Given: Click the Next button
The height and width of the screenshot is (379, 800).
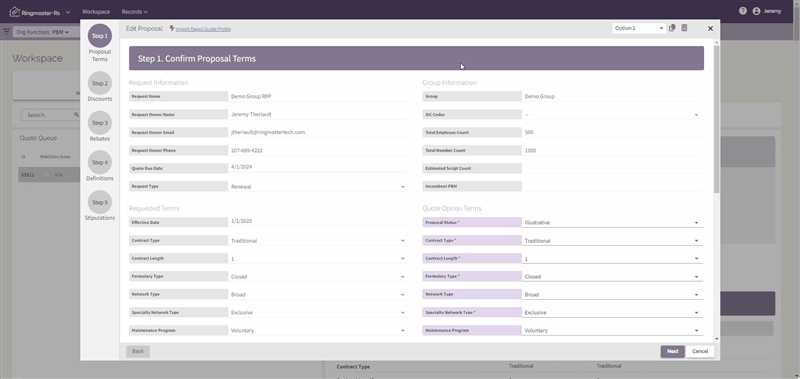Looking at the screenshot, I should coord(672,351).
